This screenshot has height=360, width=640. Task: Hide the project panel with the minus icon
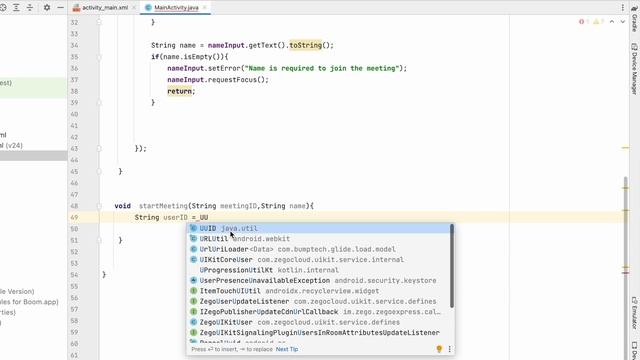(x=60, y=7)
